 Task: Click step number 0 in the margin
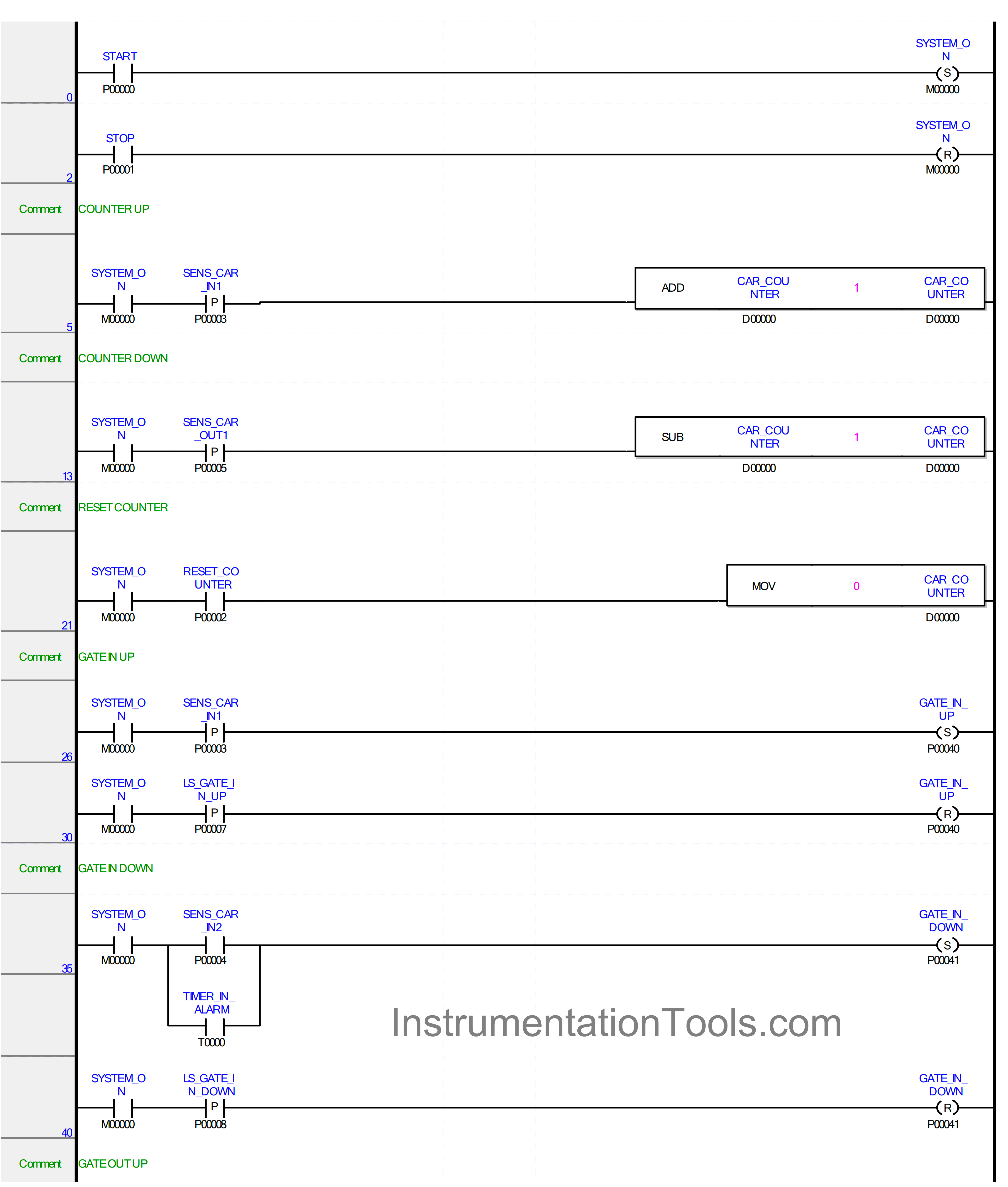(x=69, y=98)
